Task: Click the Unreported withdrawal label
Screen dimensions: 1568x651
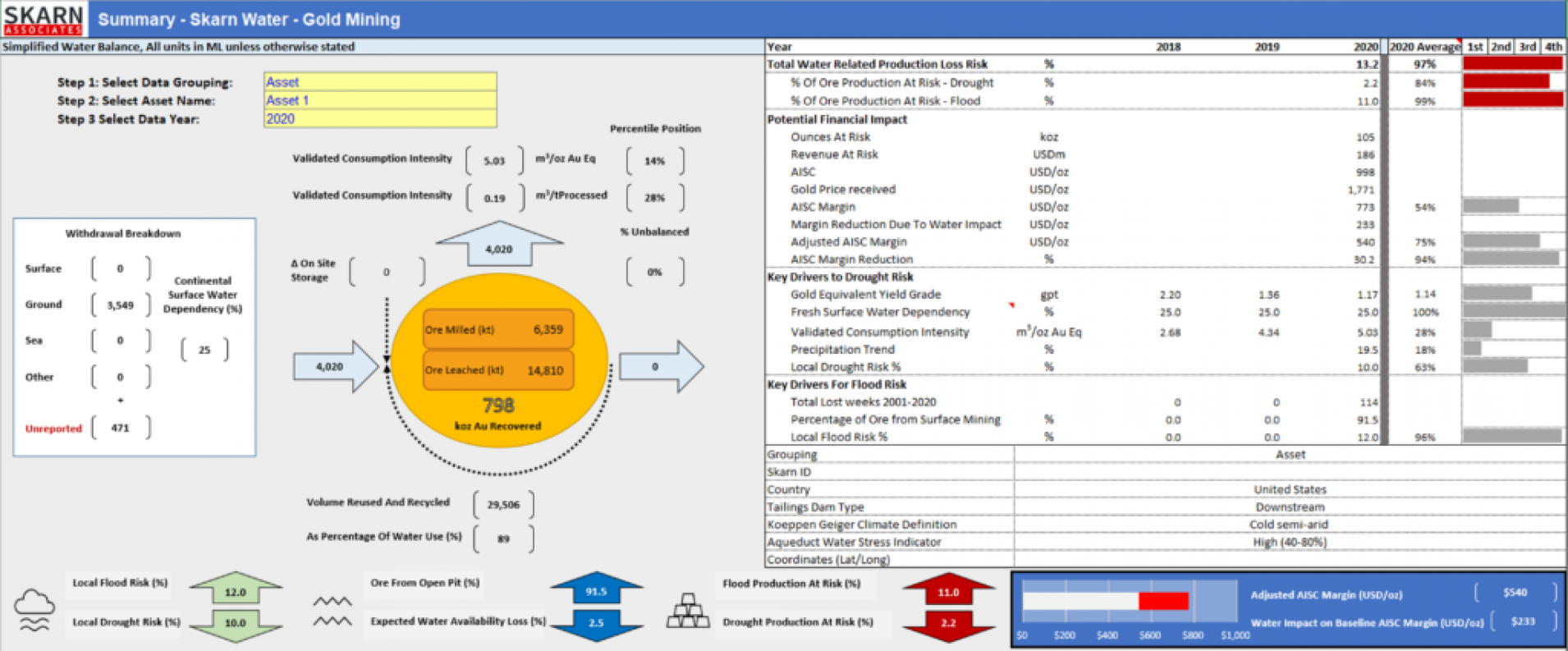Action: [x=53, y=429]
